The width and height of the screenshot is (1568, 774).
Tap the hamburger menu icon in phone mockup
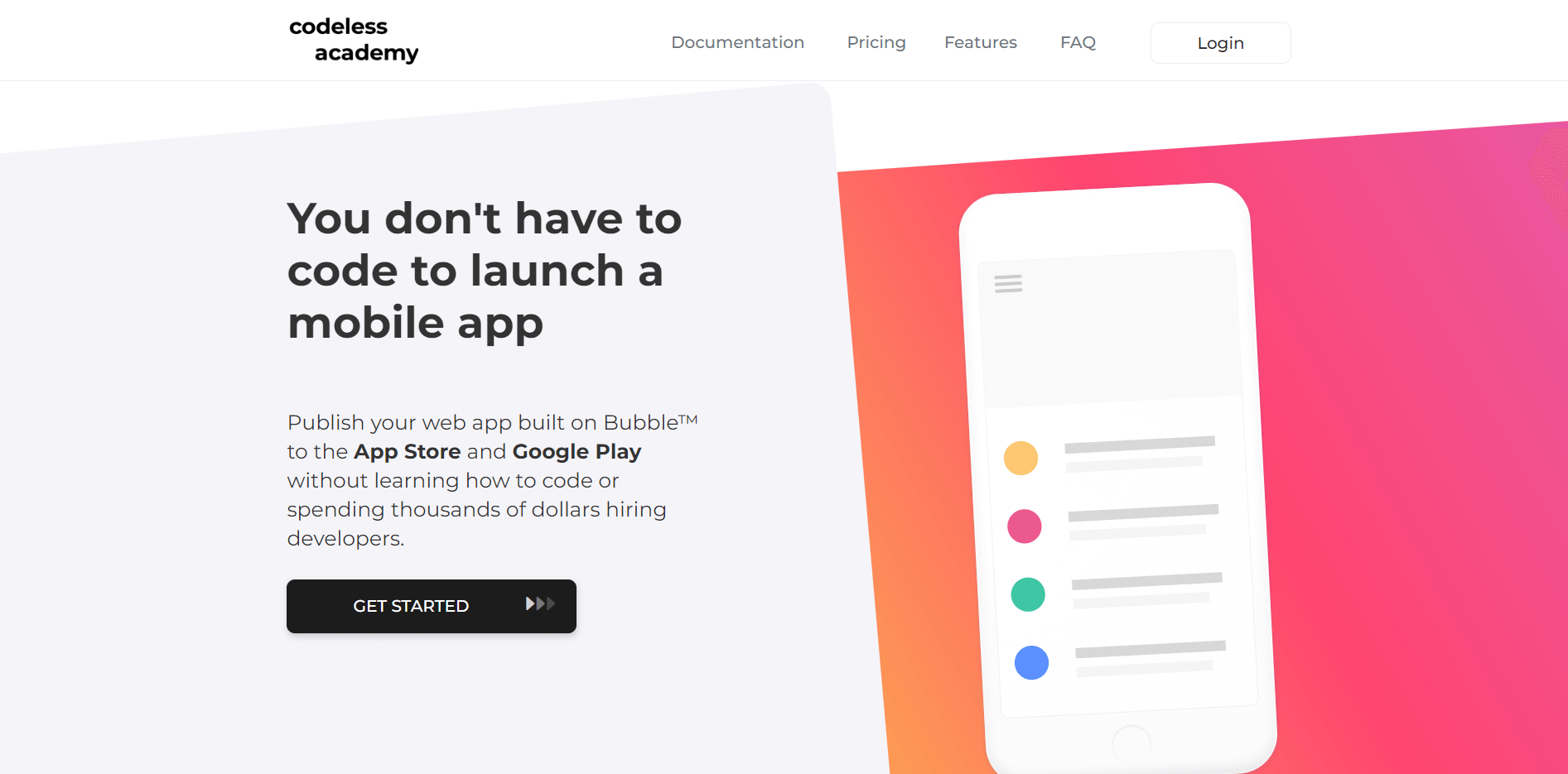click(x=1008, y=284)
